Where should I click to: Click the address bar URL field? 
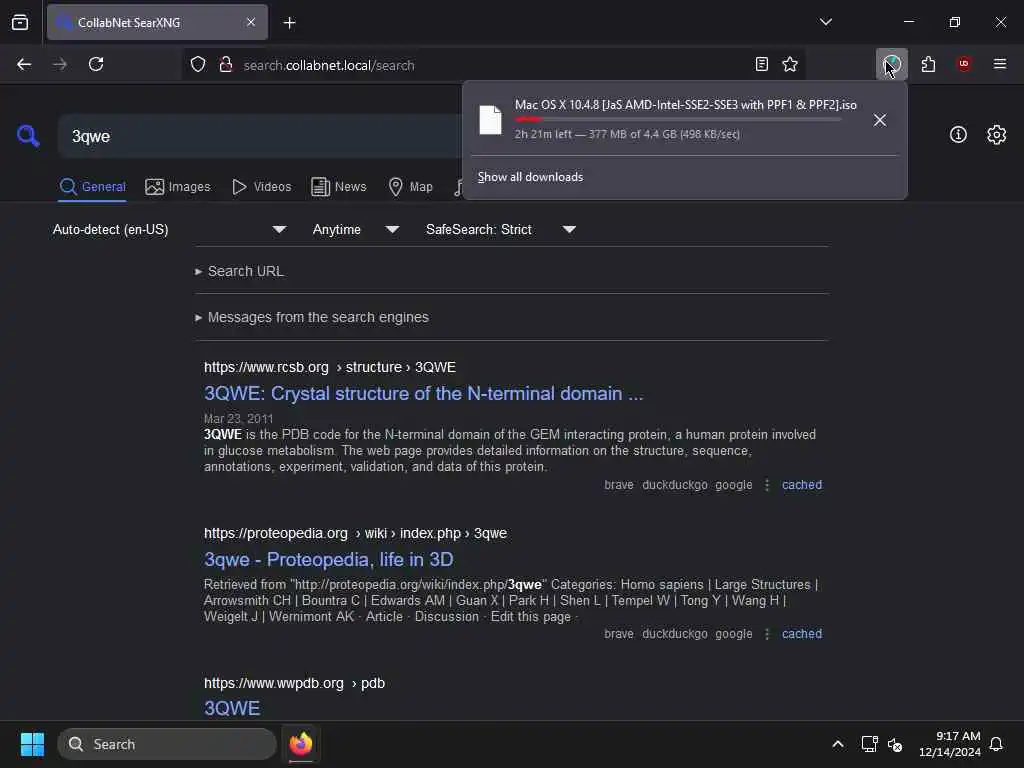pyautogui.click(x=493, y=65)
